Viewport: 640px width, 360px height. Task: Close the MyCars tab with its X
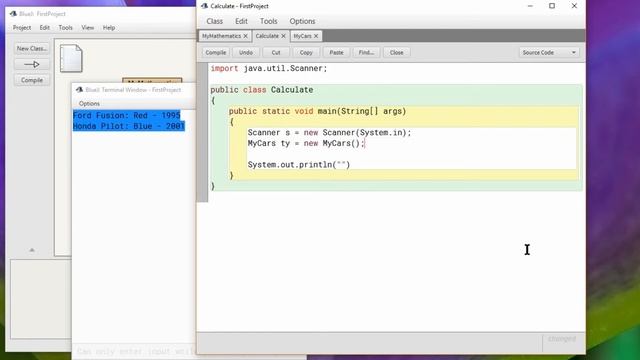(x=316, y=36)
